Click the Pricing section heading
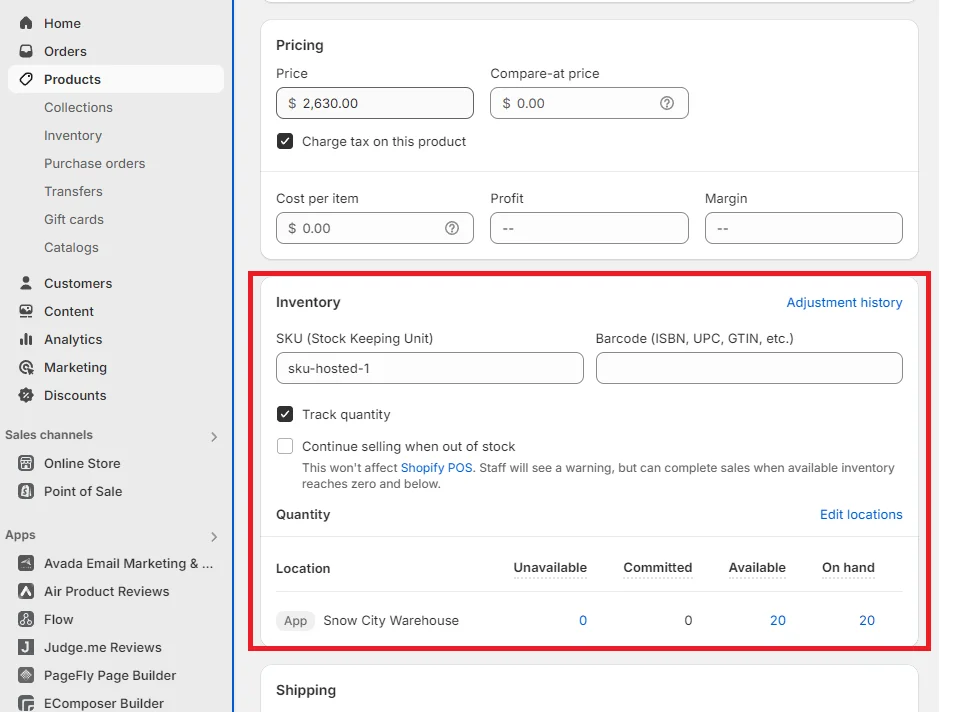959x712 pixels. (300, 45)
